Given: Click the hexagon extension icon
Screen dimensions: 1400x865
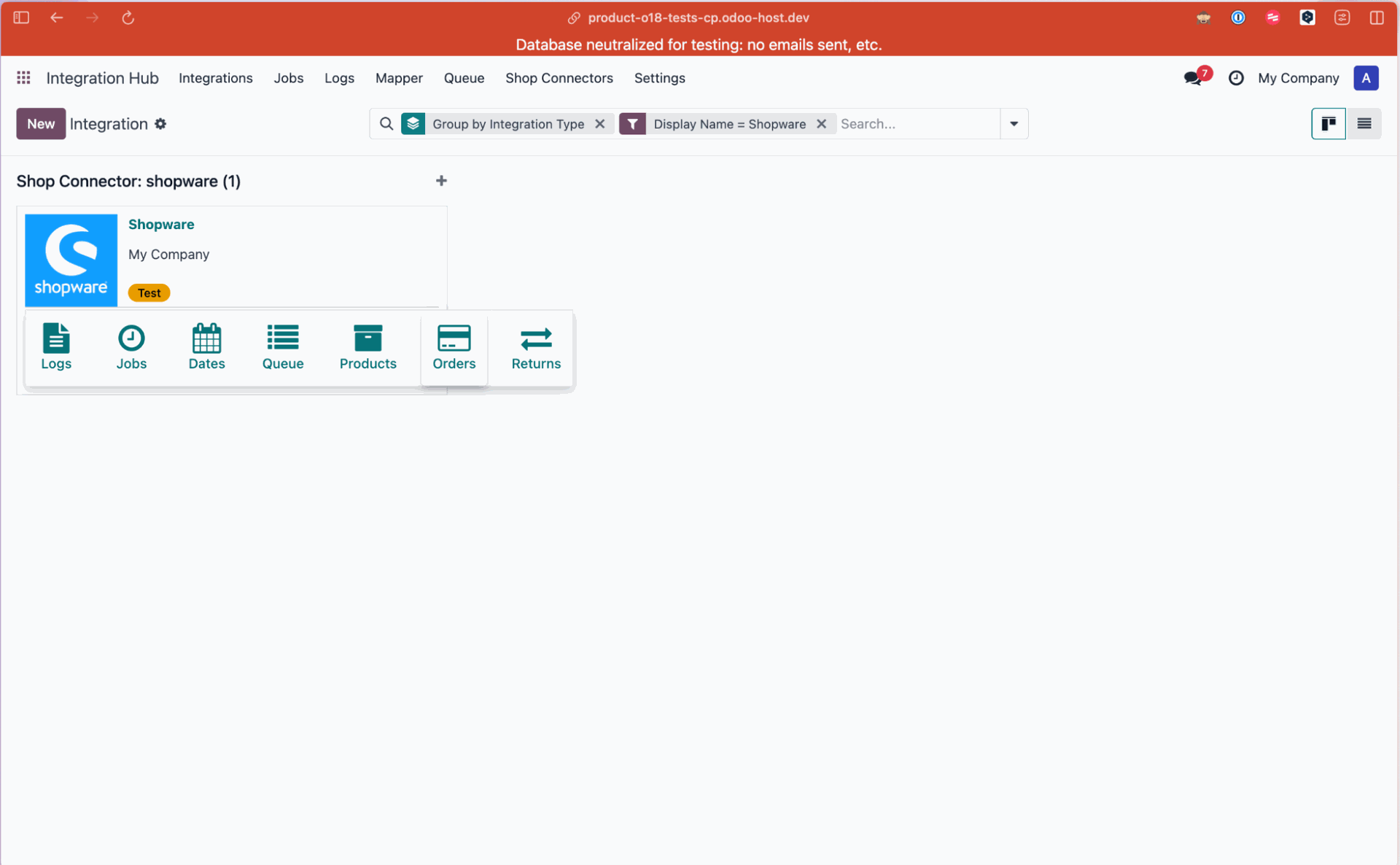Looking at the screenshot, I should (1307, 18).
